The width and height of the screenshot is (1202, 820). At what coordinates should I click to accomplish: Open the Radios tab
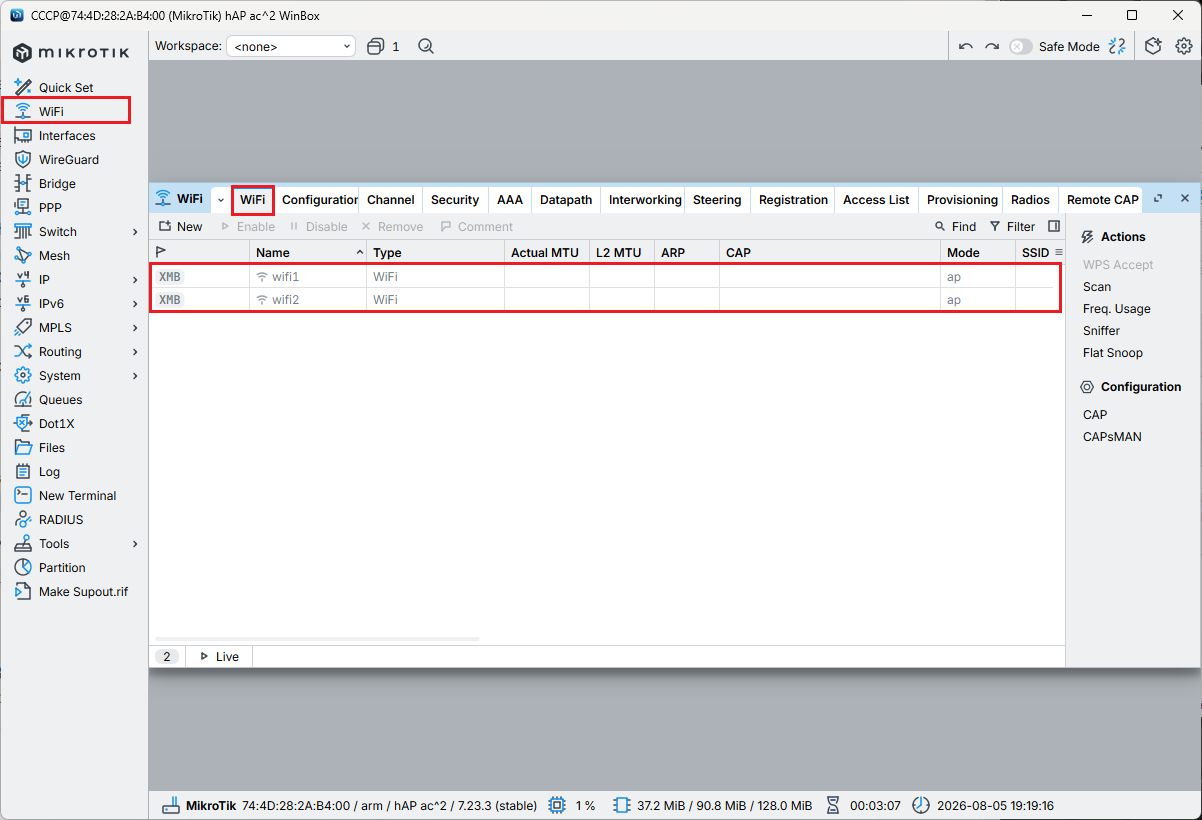pos(1030,200)
